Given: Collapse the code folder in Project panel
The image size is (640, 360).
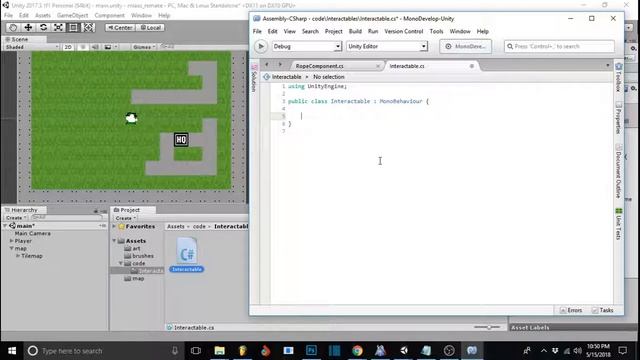Looking at the screenshot, I should (121, 263).
